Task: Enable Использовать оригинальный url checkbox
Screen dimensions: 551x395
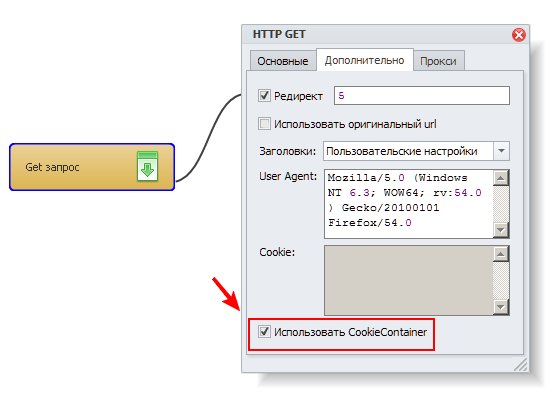Action: [264, 124]
